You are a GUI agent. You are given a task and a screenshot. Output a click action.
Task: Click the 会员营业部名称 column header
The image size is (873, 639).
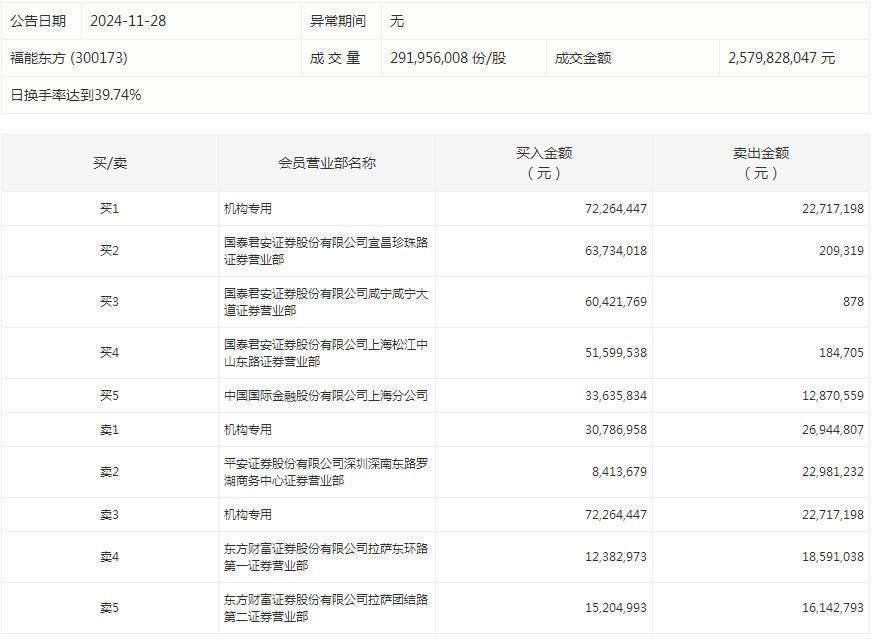[x=327, y=163]
